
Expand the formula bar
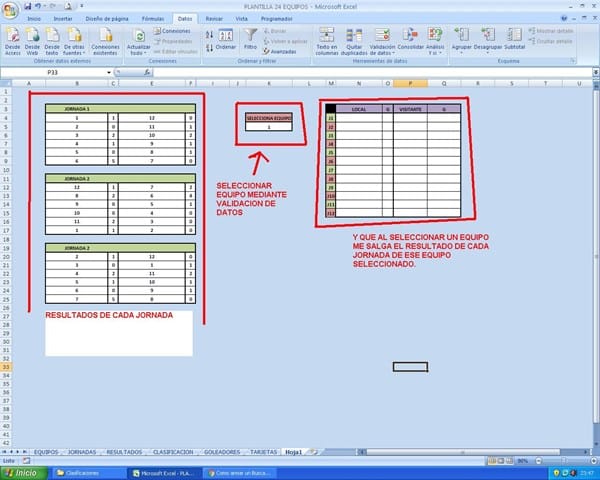pos(596,72)
